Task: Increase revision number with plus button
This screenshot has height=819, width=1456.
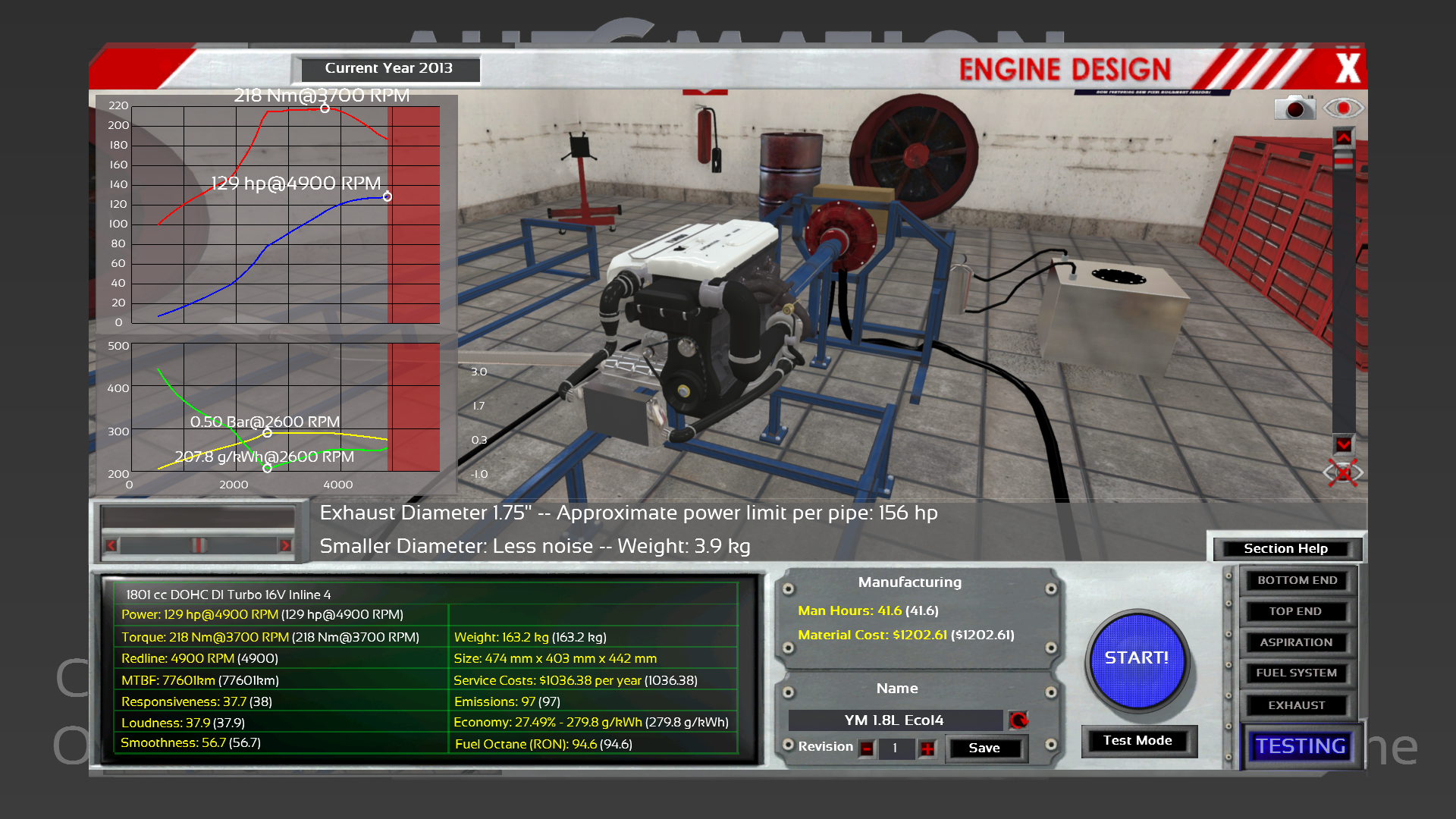Action: pos(927,749)
